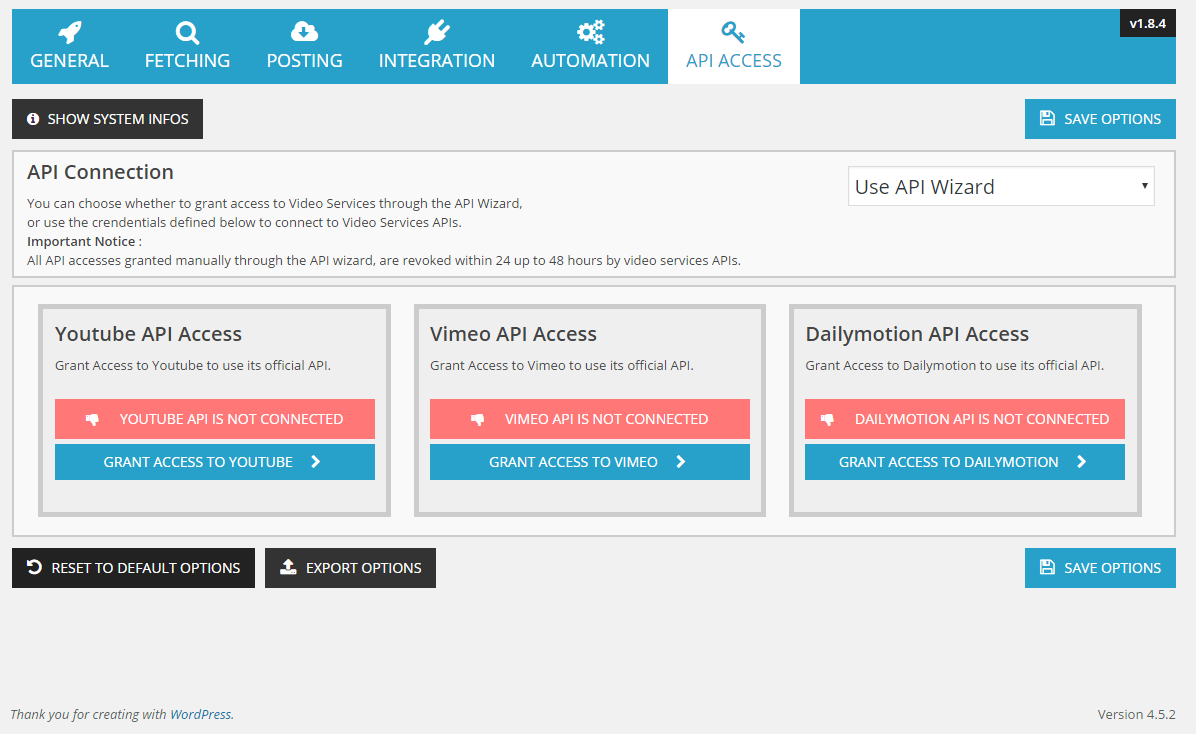Click the info icon on Show System Infos
The height and width of the screenshot is (734, 1196).
(x=33, y=119)
